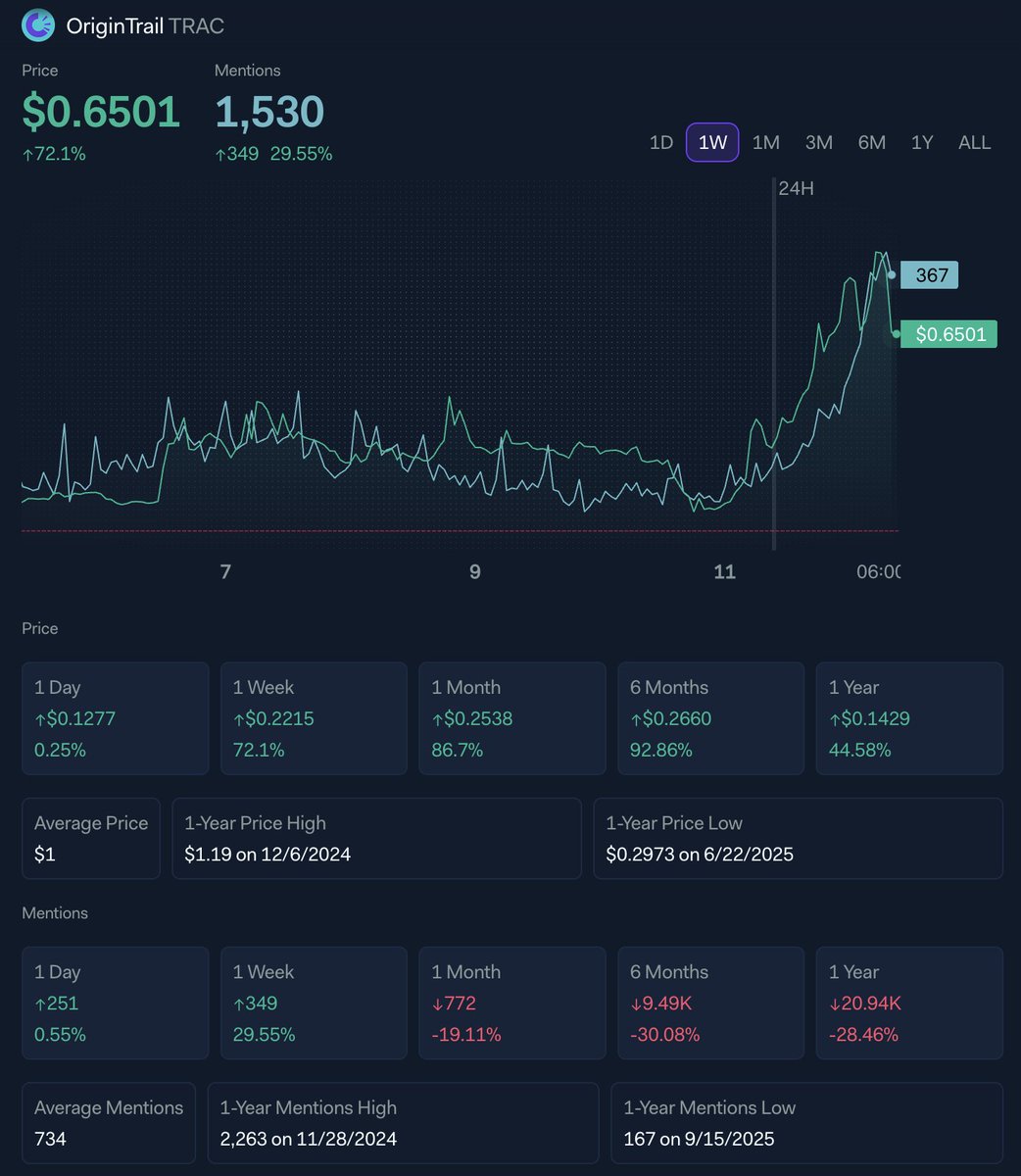Click the Average Mentions card
Image resolution: width=1021 pixels, height=1176 pixels.
coord(109,1122)
